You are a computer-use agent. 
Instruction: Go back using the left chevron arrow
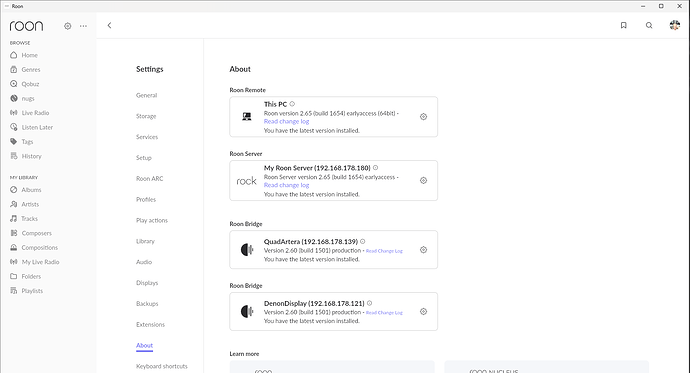point(109,26)
